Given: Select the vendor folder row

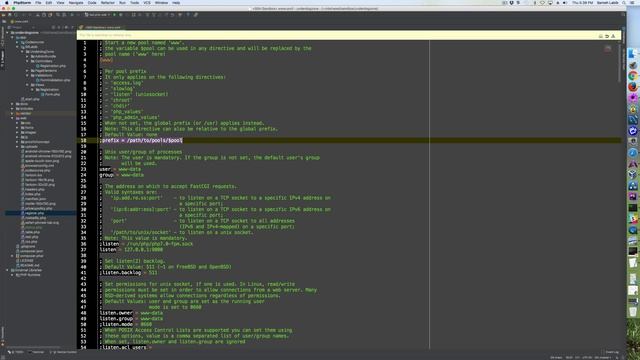Looking at the screenshot, I should coord(41,113).
